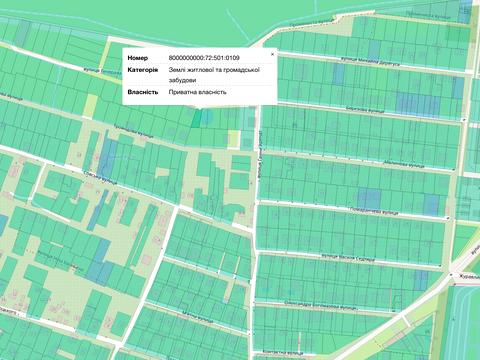Select cadastral number 8000000000:72:501:0109 text
The image size is (480, 360).
(x=204, y=58)
